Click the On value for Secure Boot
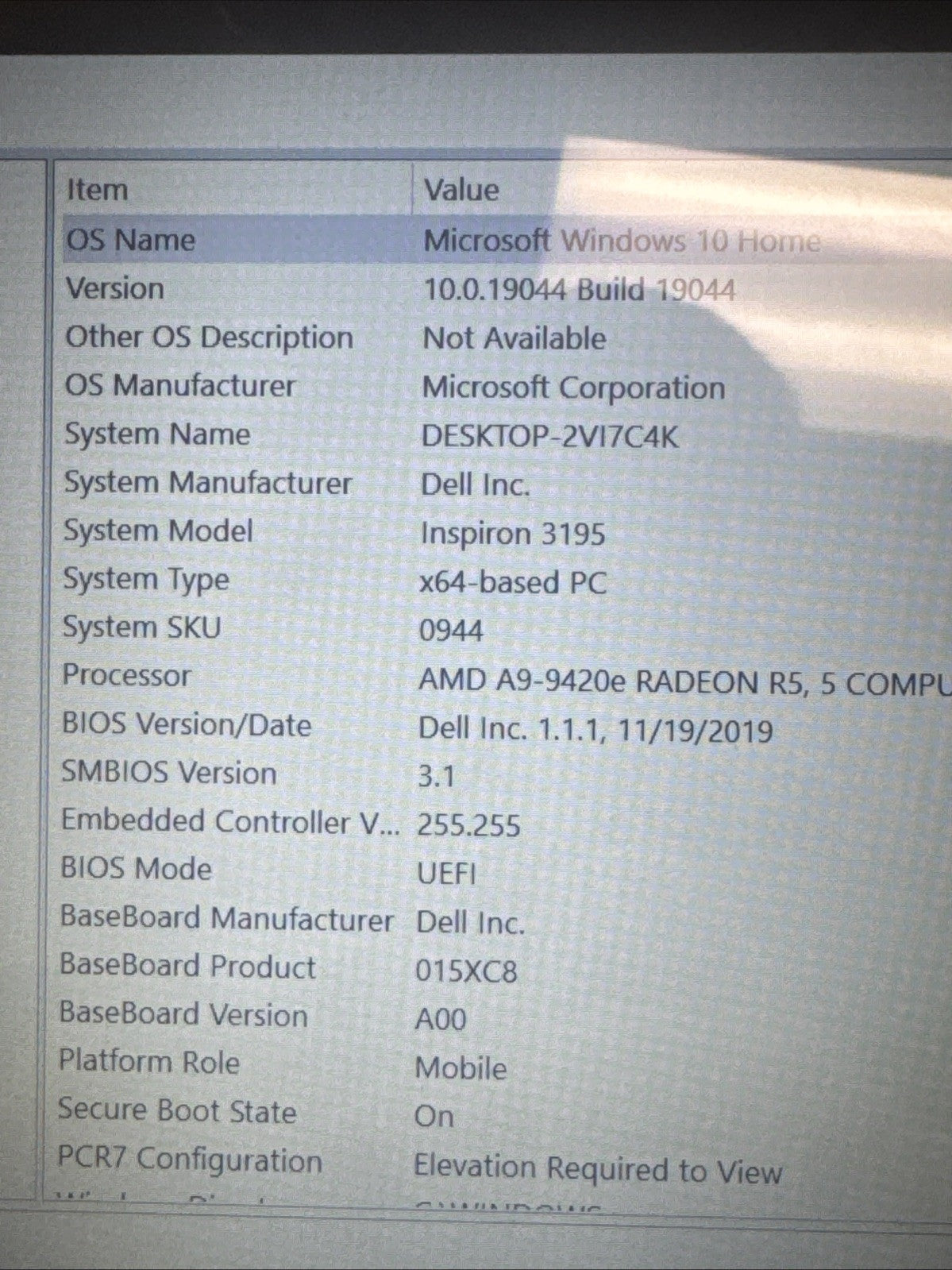Screen dimensions: 952x1270 tap(434, 1117)
